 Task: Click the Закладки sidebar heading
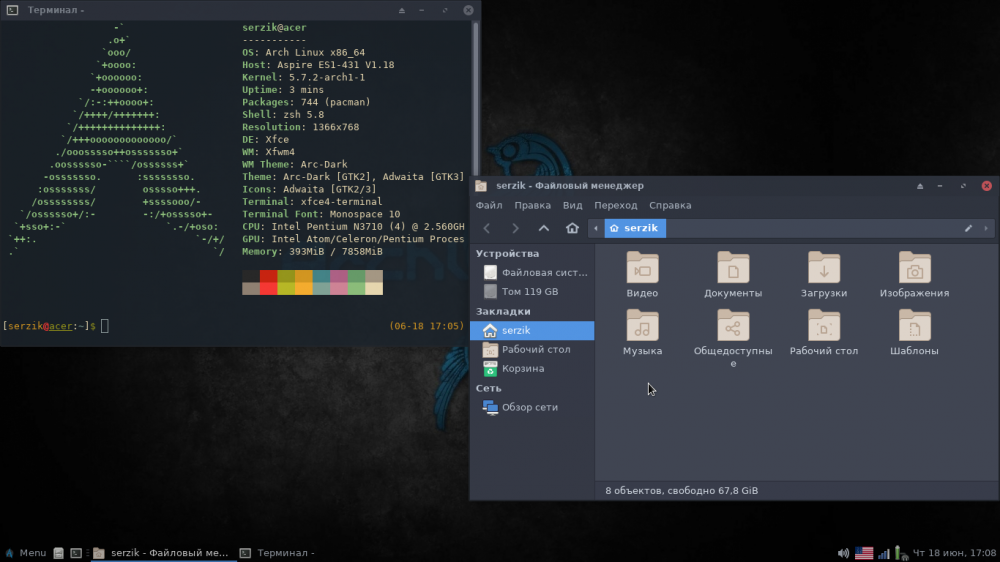[503, 311]
